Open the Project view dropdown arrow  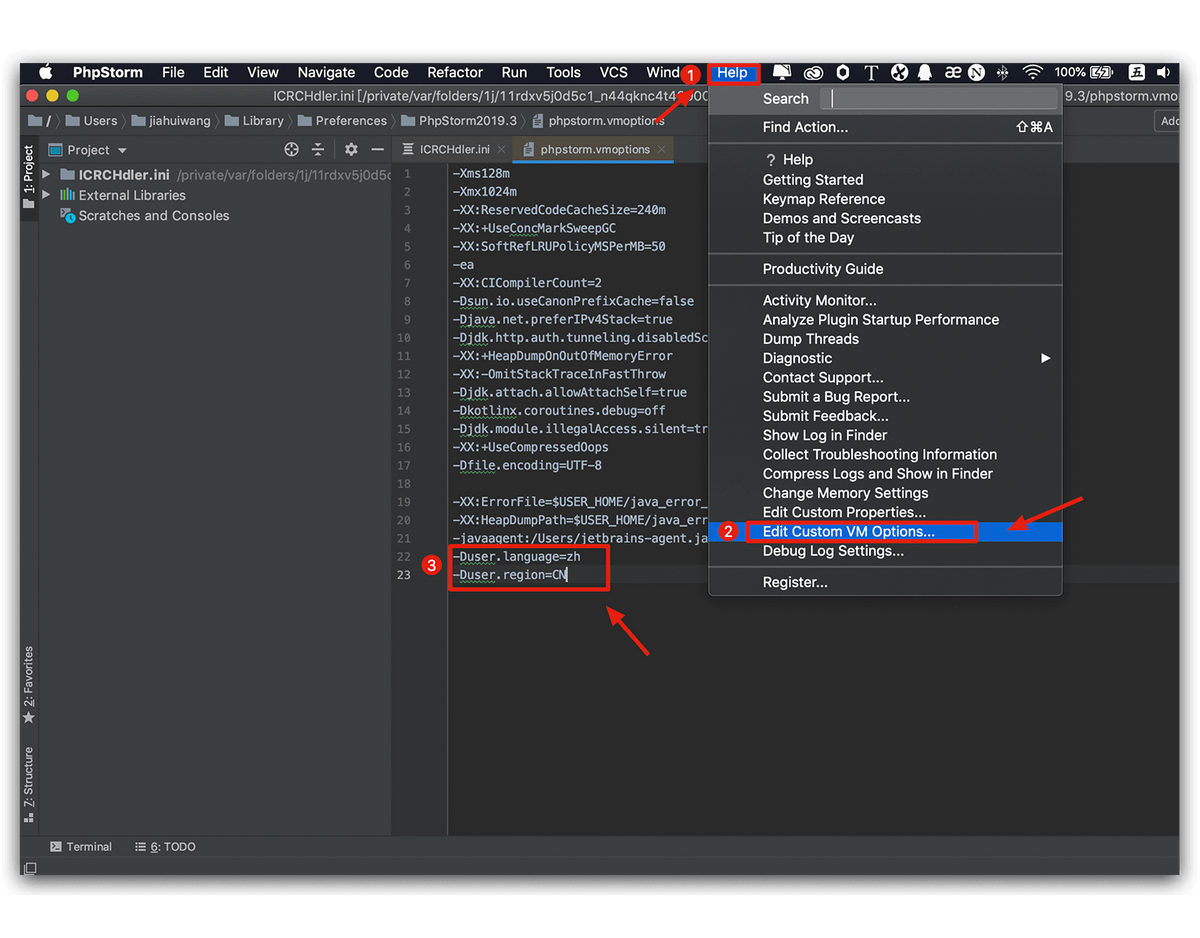[x=122, y=150]
